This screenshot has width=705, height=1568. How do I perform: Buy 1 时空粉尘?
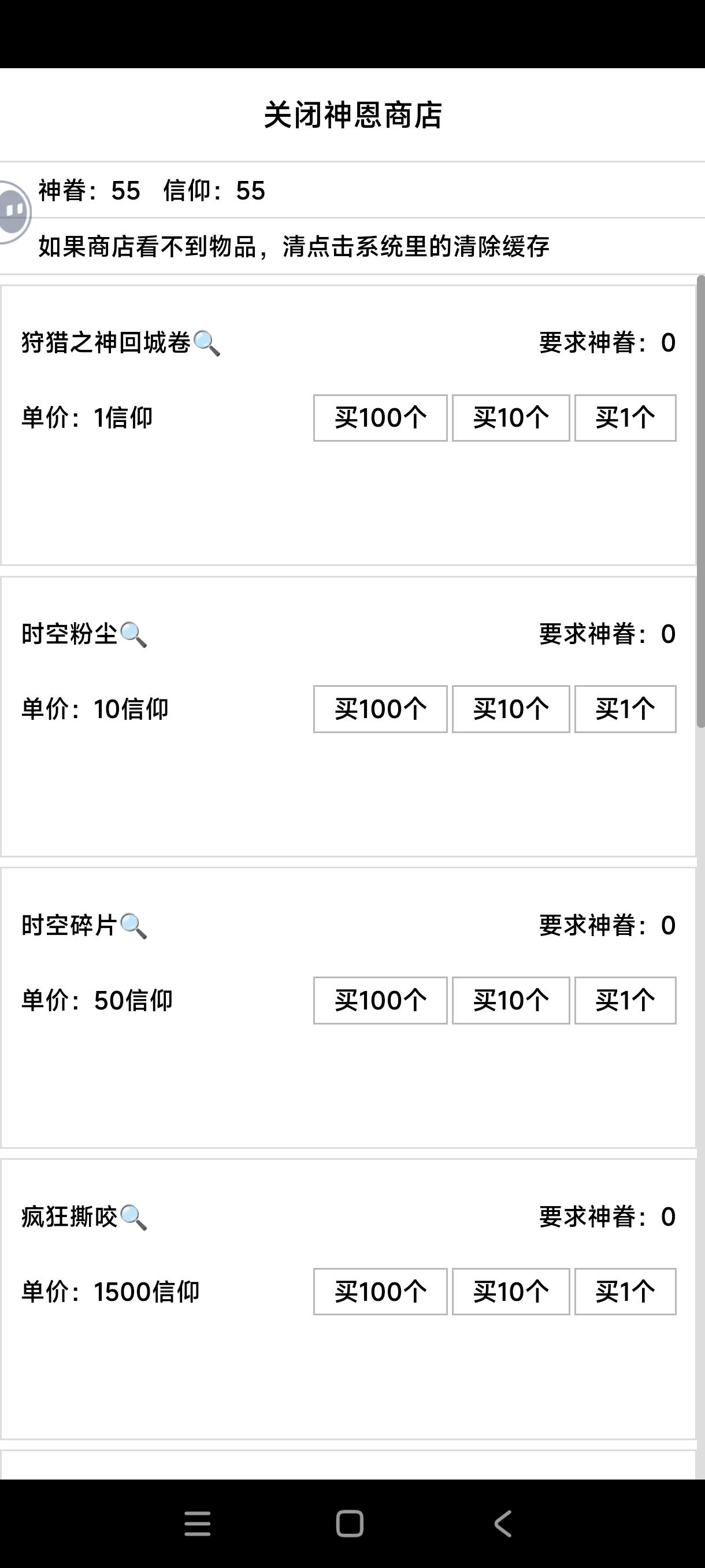[x=625, y=709]
